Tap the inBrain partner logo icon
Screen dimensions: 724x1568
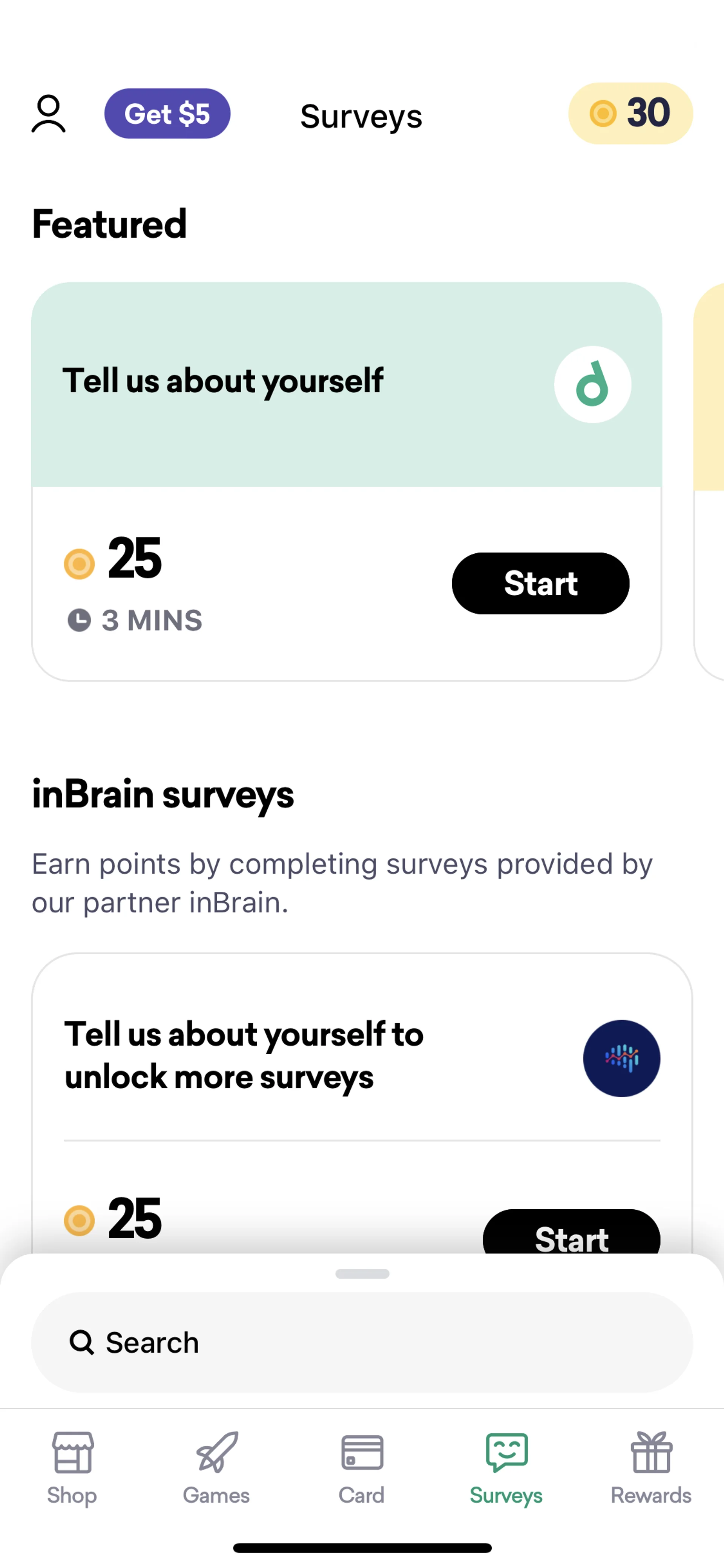click(621, 1058)
